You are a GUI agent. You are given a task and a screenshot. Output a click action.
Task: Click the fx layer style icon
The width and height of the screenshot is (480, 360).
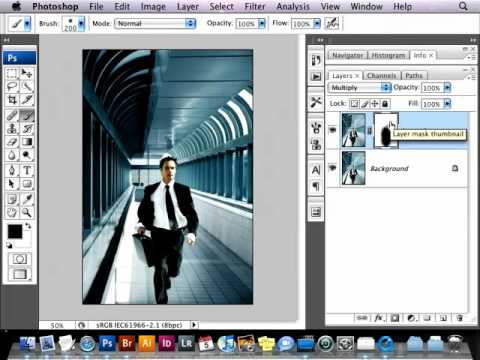coord(379,318)
